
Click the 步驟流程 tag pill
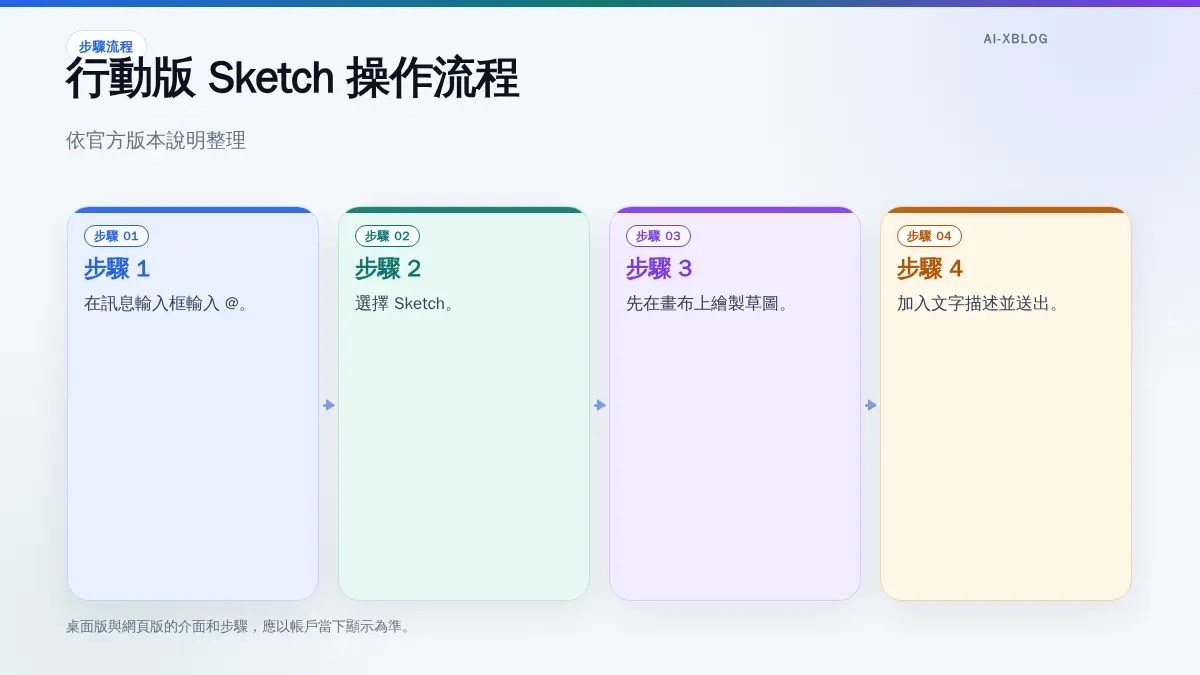[106, 46]
